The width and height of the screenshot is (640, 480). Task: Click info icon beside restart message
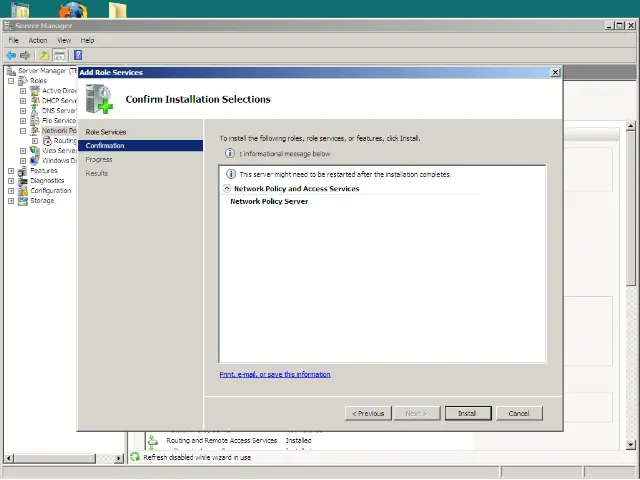point(231,174)
